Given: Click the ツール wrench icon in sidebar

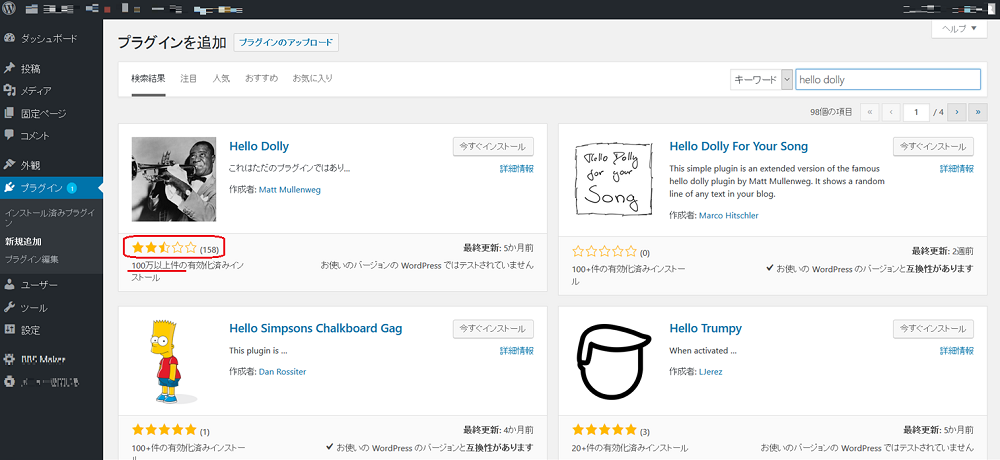Looking at the screenshot, I should click(10, 308).
